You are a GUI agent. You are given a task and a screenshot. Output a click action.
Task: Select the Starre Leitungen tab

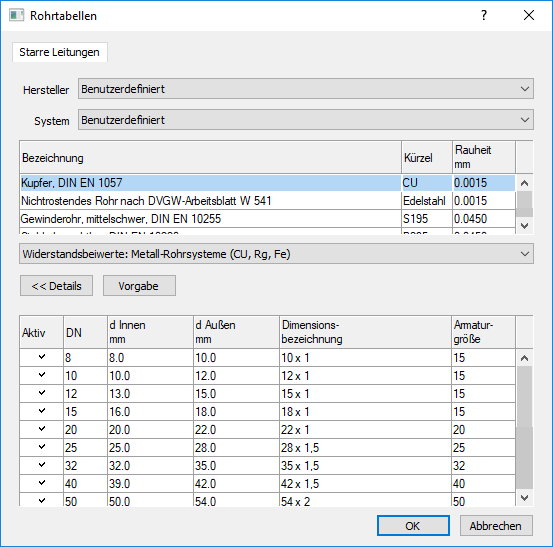tap(60, 52)
